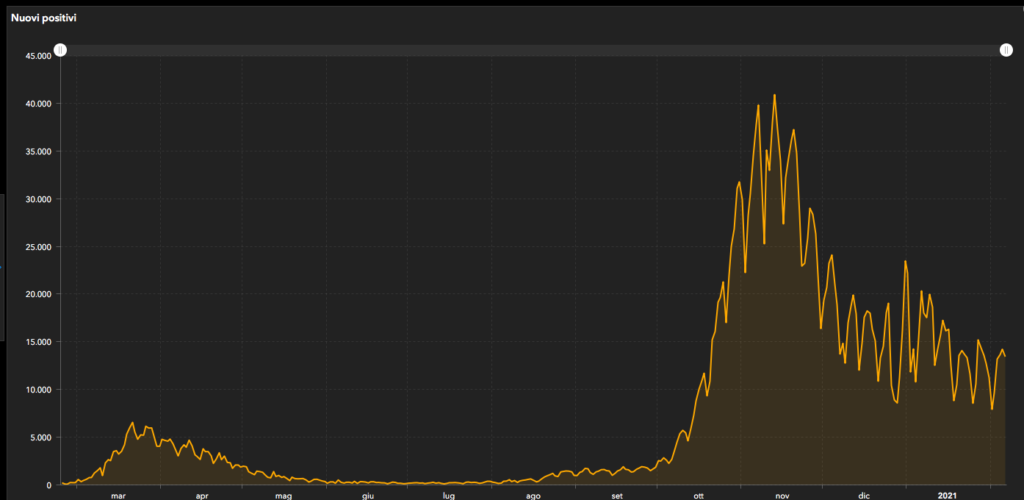
Task: Select the "set" label on time axis
Action: coord(617,495)
